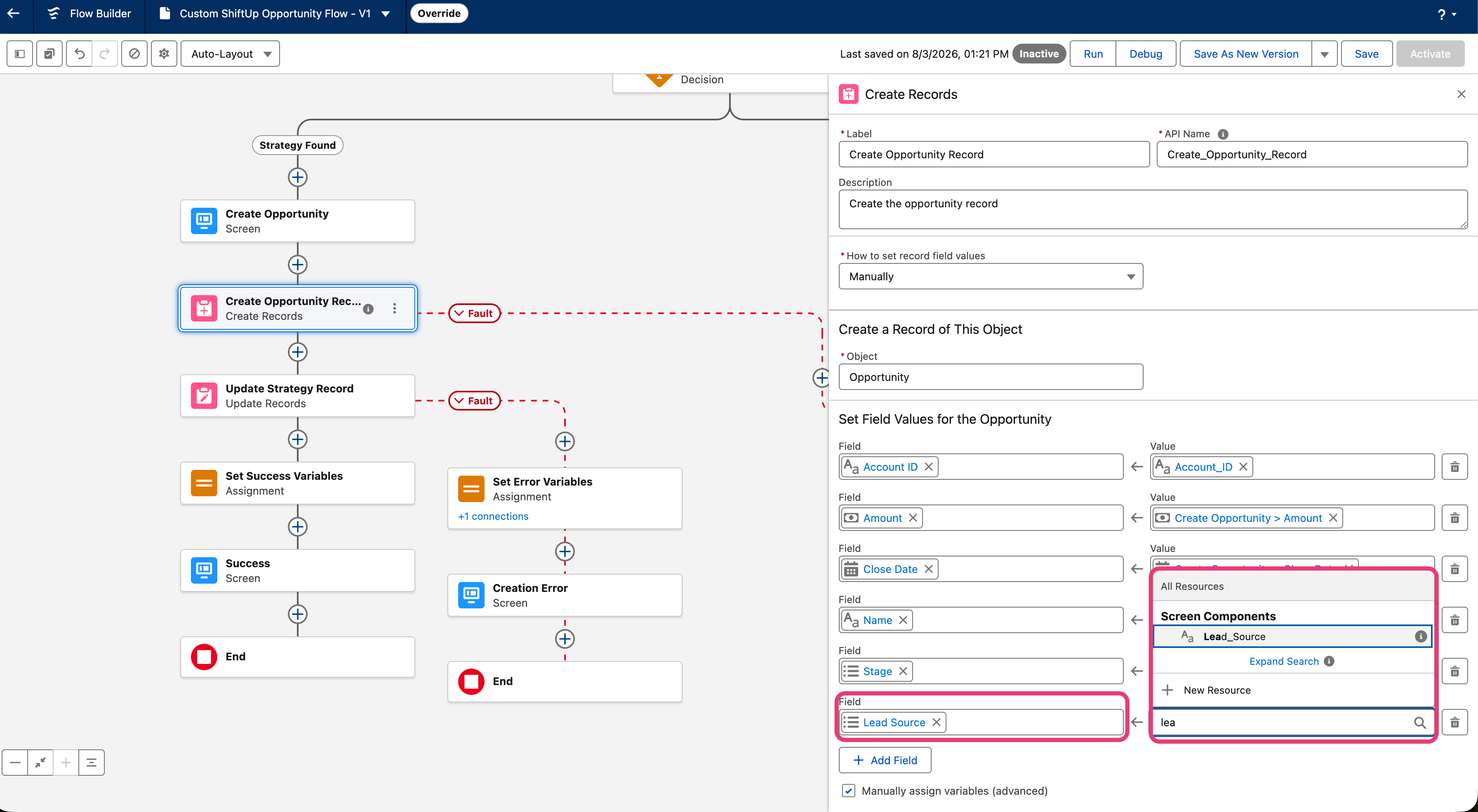Open the Success screen element
The image size is (1478, 812).
pyautogui.click(x=297, y=570)
